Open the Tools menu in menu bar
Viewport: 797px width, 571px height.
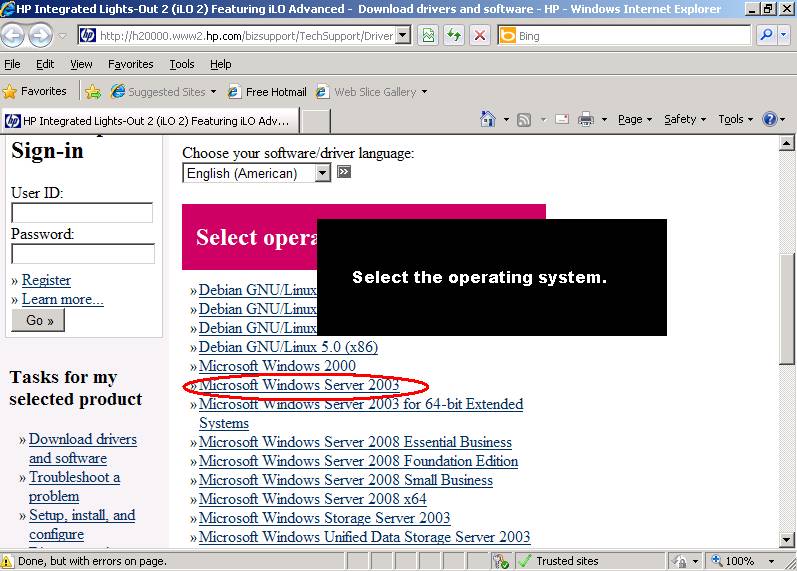coord(182,64)
